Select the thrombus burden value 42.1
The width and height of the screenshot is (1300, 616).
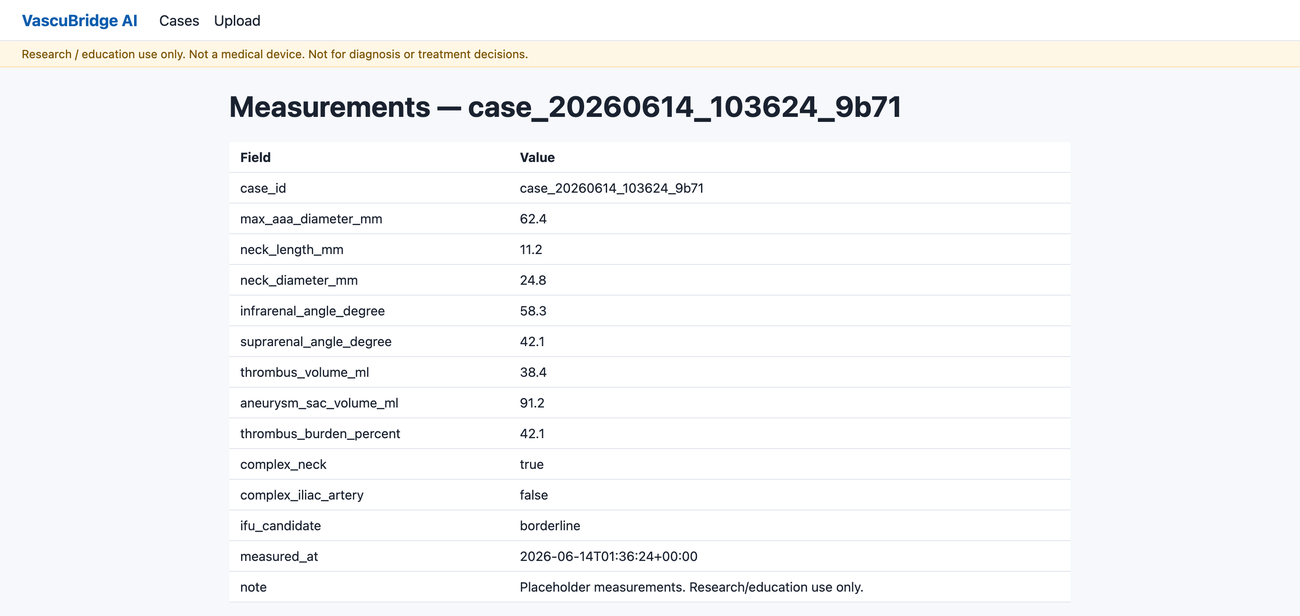click(533, 434)
